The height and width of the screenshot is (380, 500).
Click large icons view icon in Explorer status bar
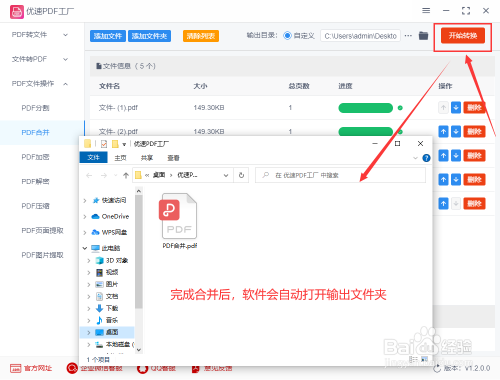[x=424, y=359]
